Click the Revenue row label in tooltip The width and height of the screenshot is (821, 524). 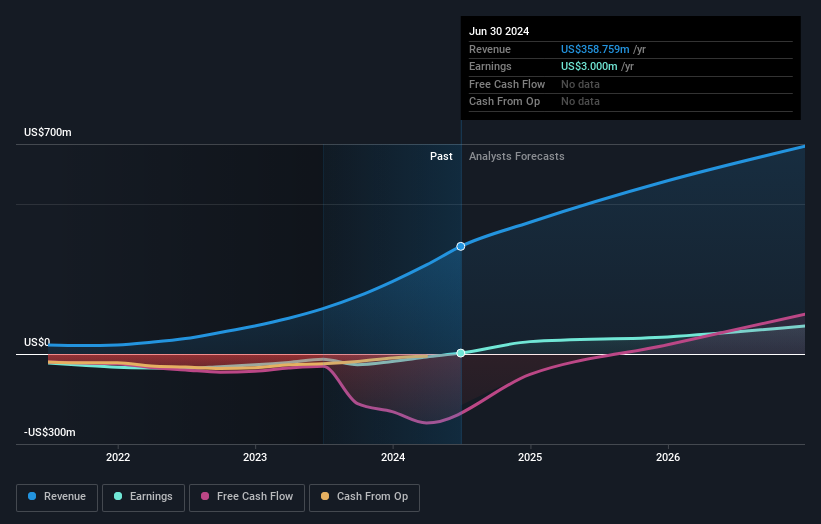click(490, 49)
